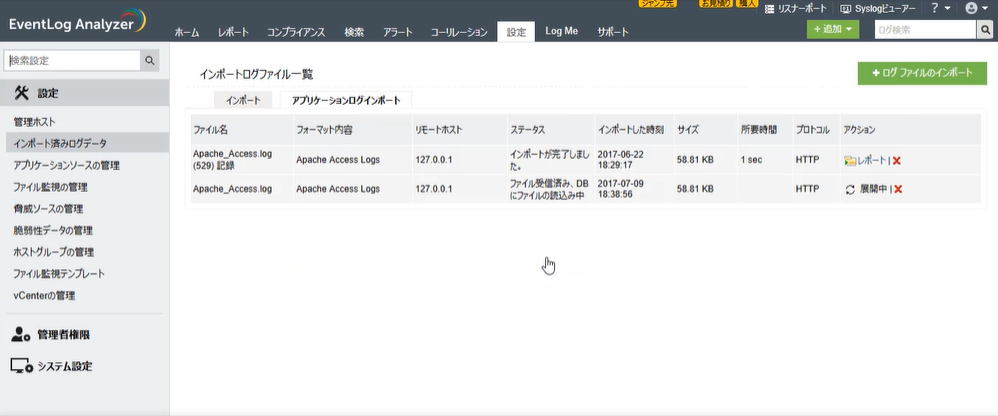Screen dimensions: 998x416
Task: Open the help question mark menu
Action: click(x=941, y=8)
